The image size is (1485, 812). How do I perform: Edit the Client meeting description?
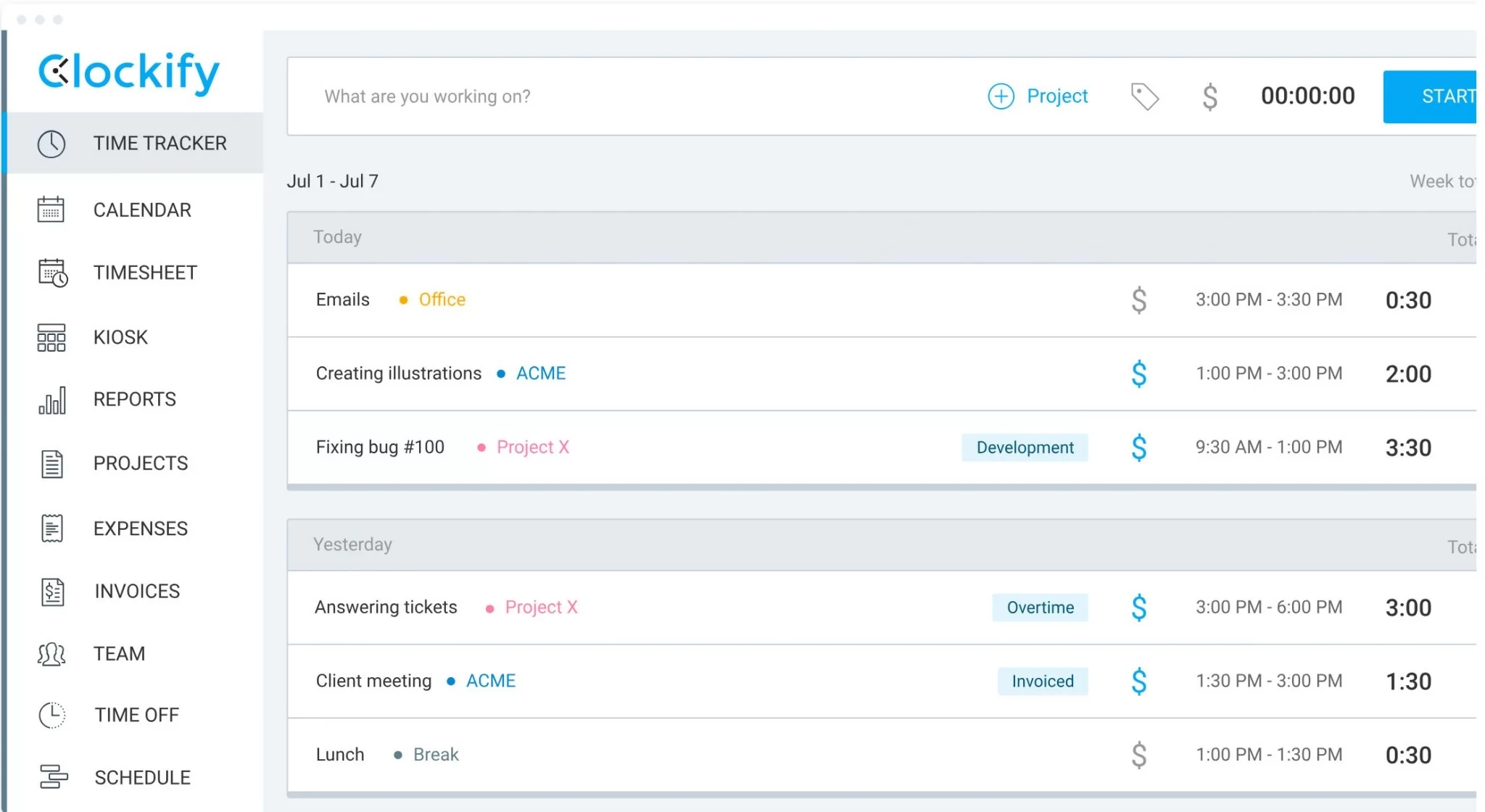point(373,681)
